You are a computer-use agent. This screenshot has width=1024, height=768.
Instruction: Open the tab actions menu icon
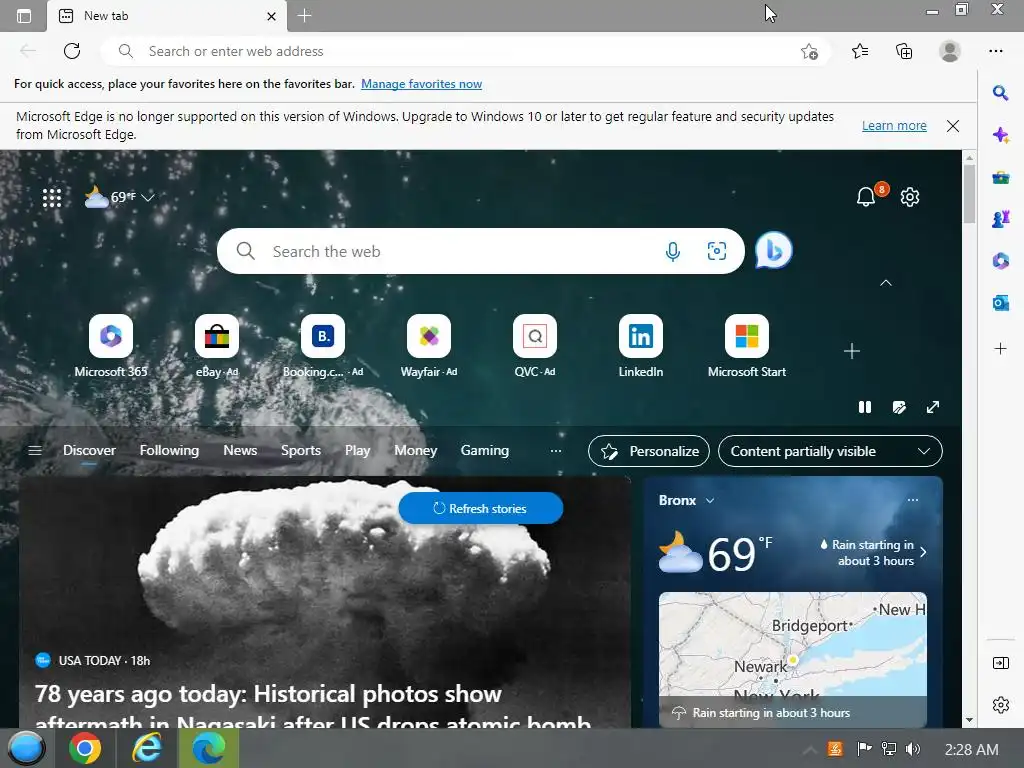coord(24,16)
